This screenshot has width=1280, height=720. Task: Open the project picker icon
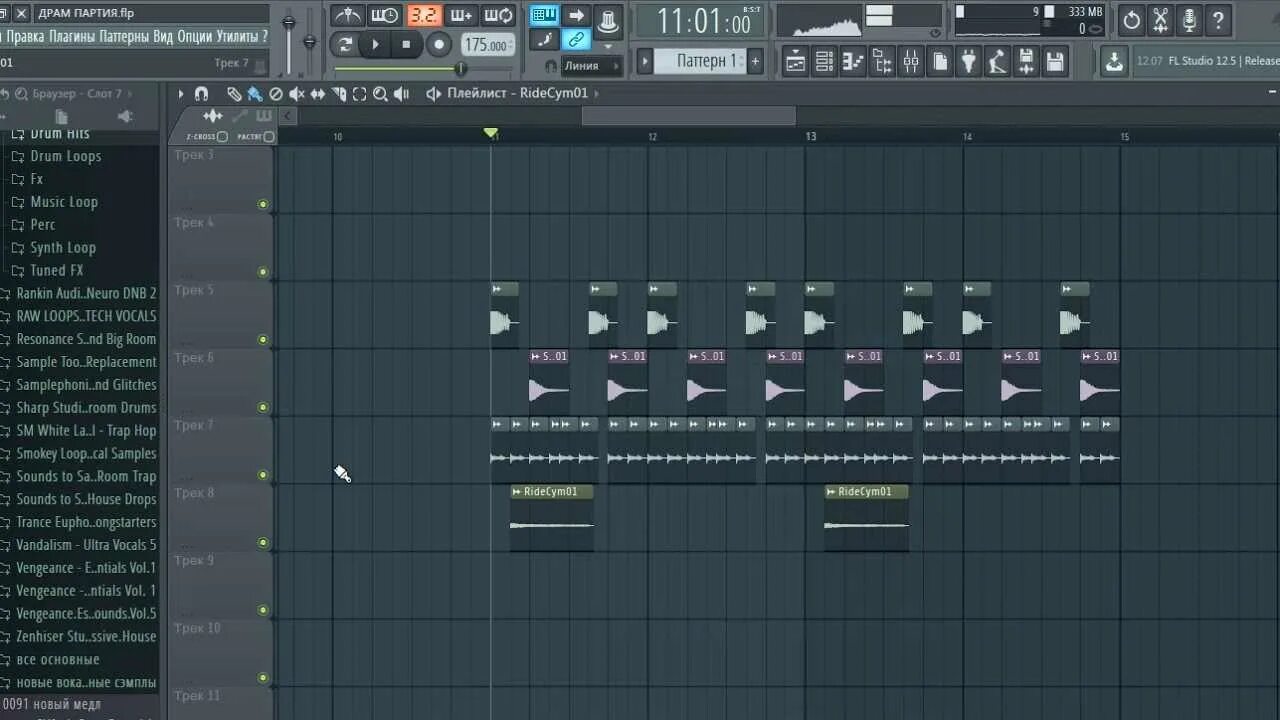(x=940, y=61)
